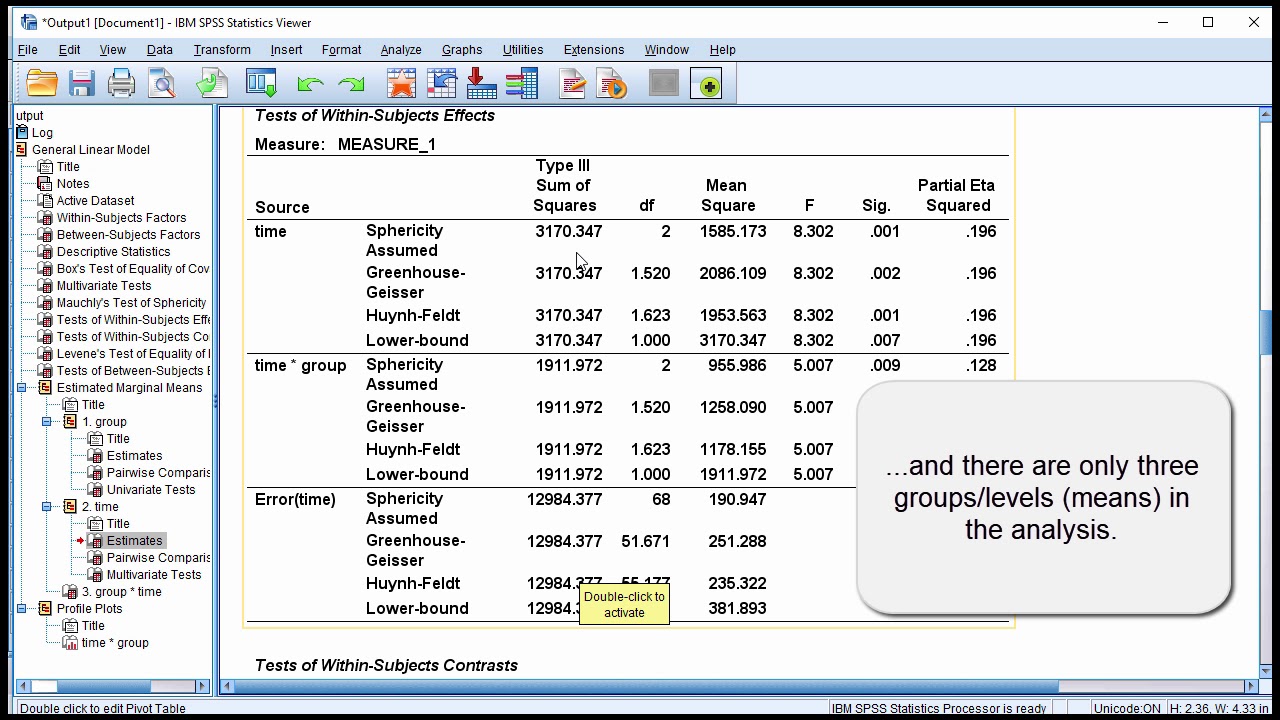Click the Print icon
The width and height of the screenshot is (1280, 720).
pos(121,84)
